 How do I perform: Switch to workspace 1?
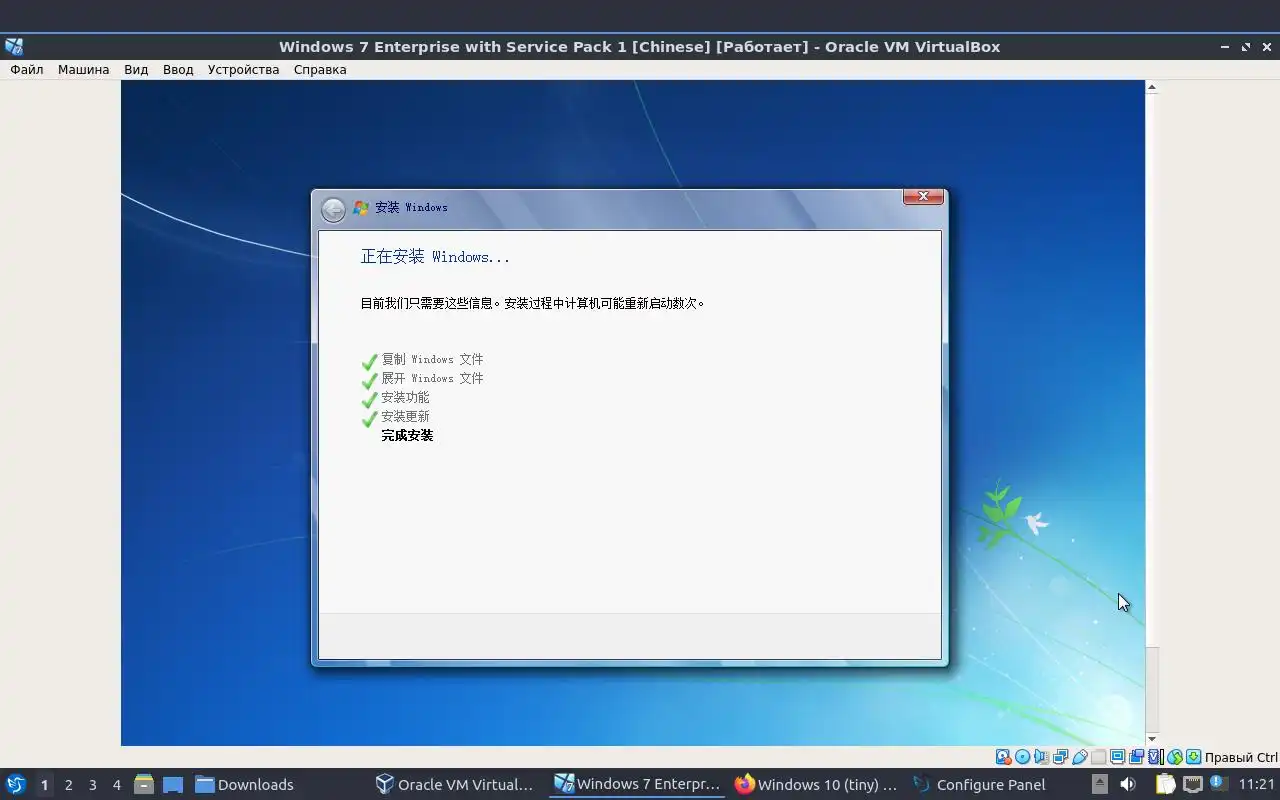tap(44, 785)
